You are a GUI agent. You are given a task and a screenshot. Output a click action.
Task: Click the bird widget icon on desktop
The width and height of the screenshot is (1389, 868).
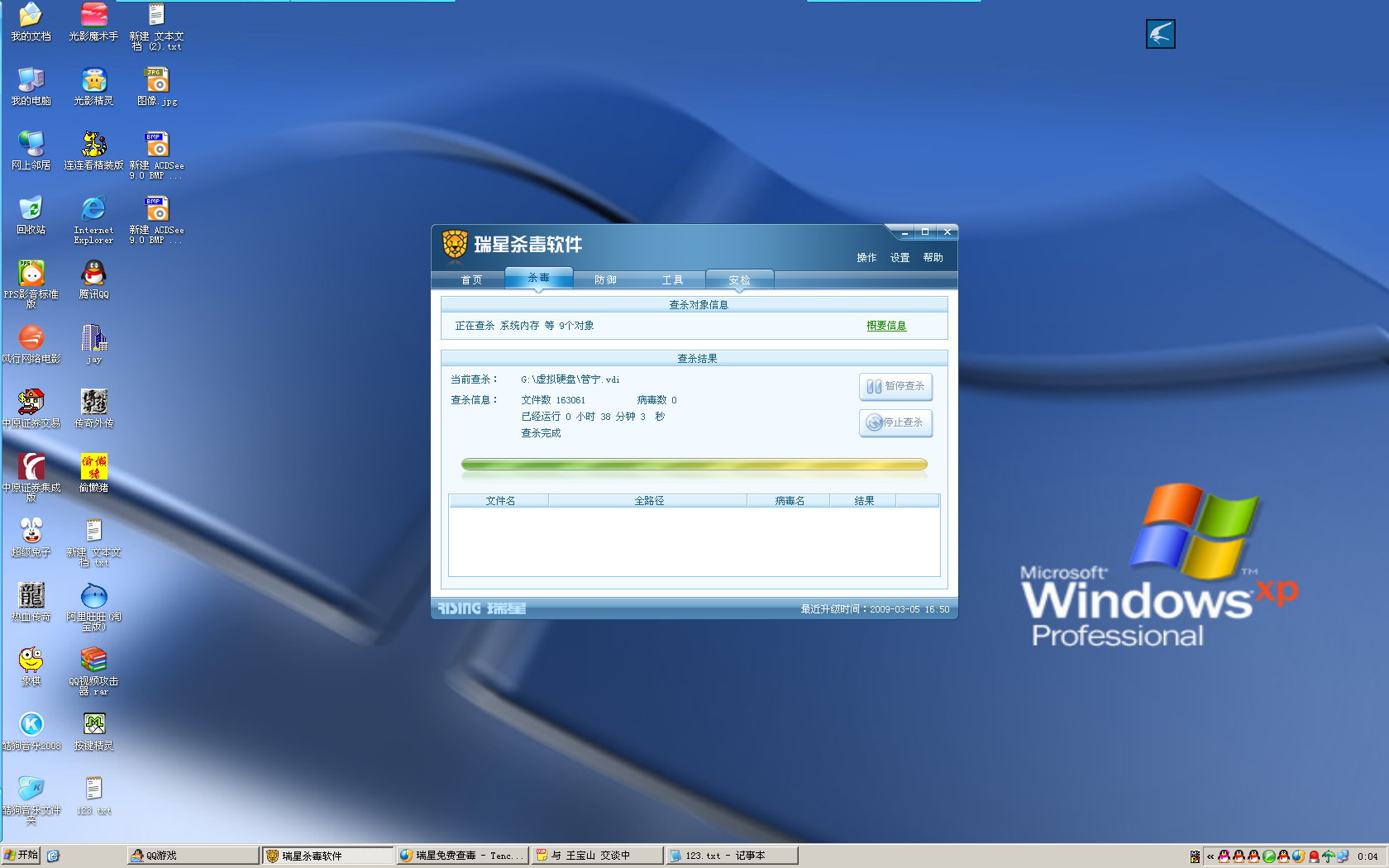[x=1160, y=34]
